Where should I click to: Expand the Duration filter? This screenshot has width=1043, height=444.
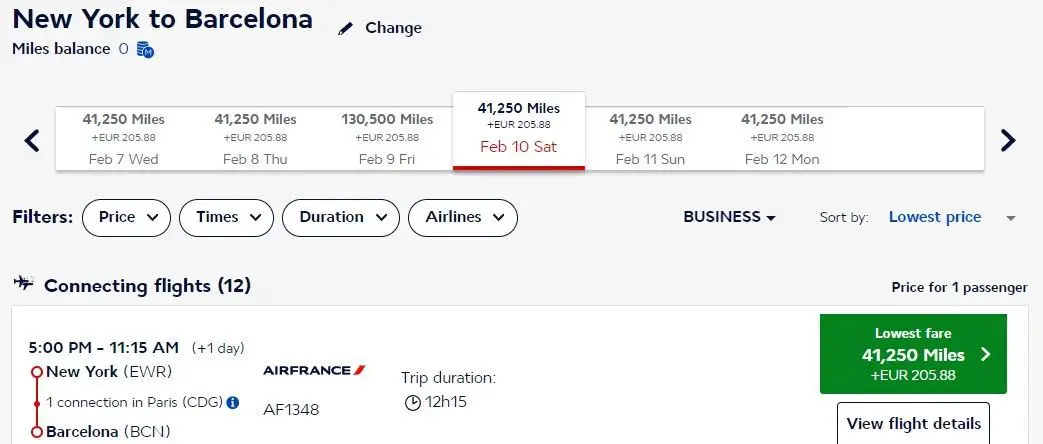(341, 218)
